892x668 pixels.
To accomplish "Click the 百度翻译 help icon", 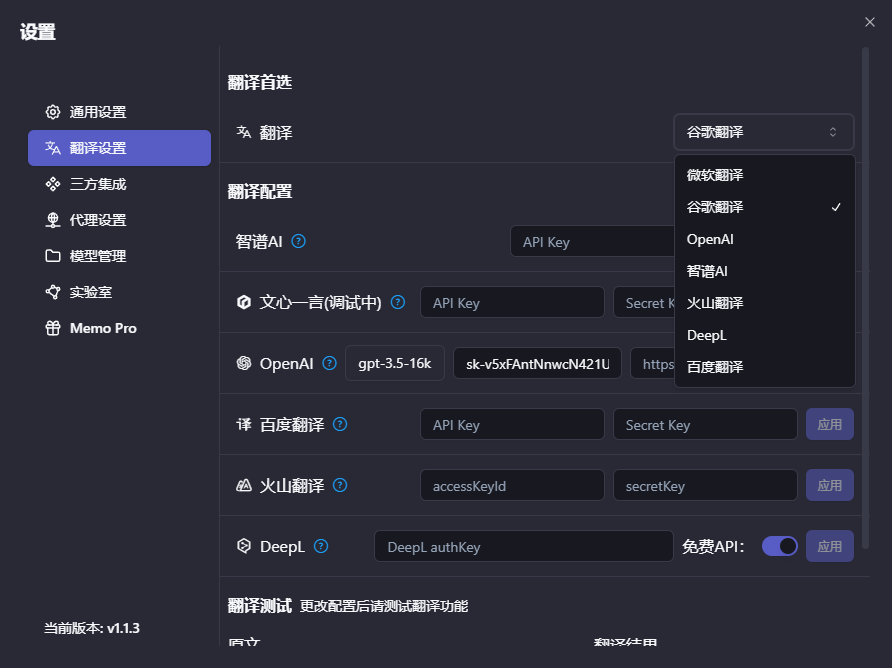I will pyautogui.click(x=339, y=424).
